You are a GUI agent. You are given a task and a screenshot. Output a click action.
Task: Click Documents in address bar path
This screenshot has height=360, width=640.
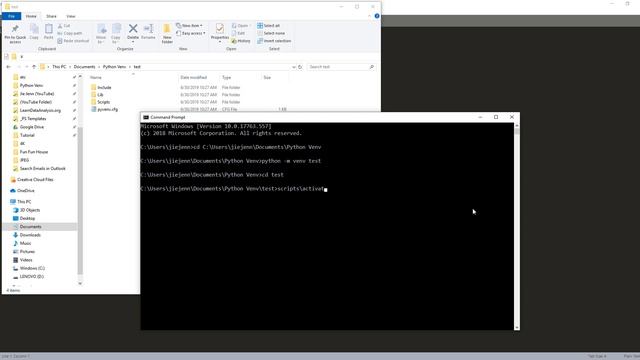[84, 67]
